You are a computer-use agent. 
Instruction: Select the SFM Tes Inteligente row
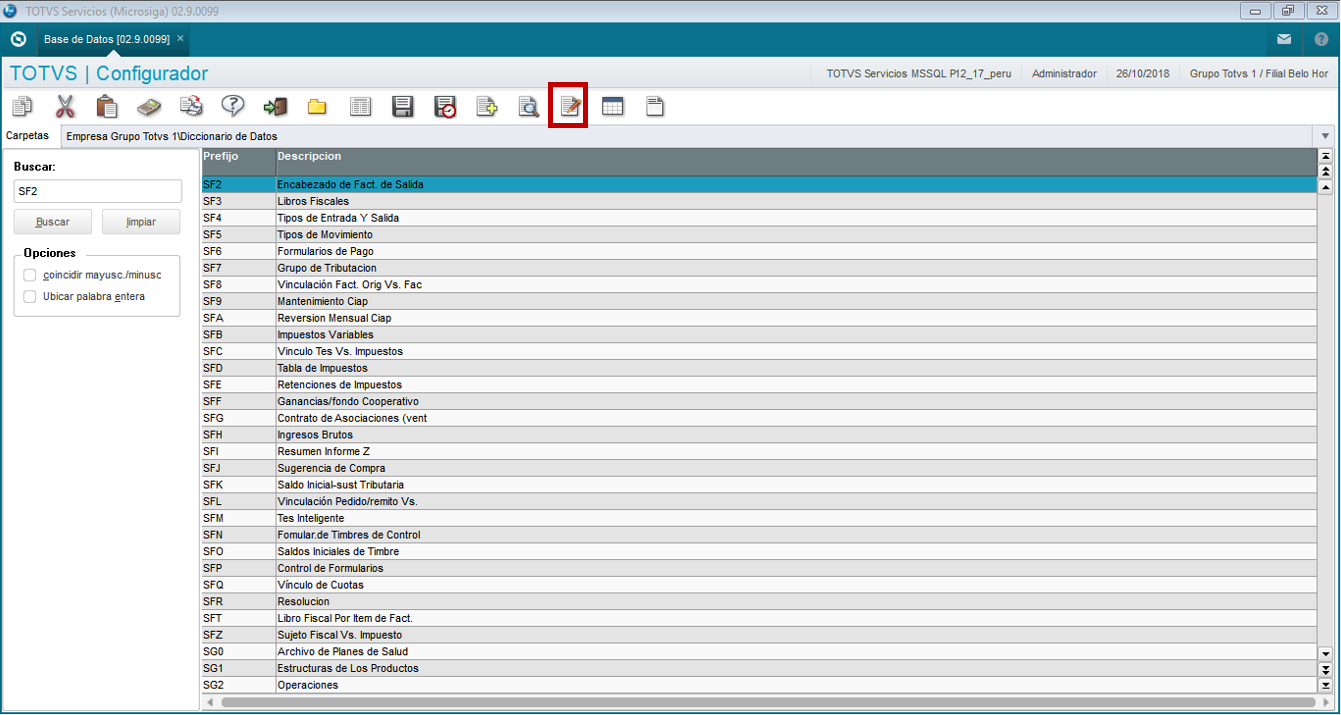pyautogui.click(x=759, y=518)
